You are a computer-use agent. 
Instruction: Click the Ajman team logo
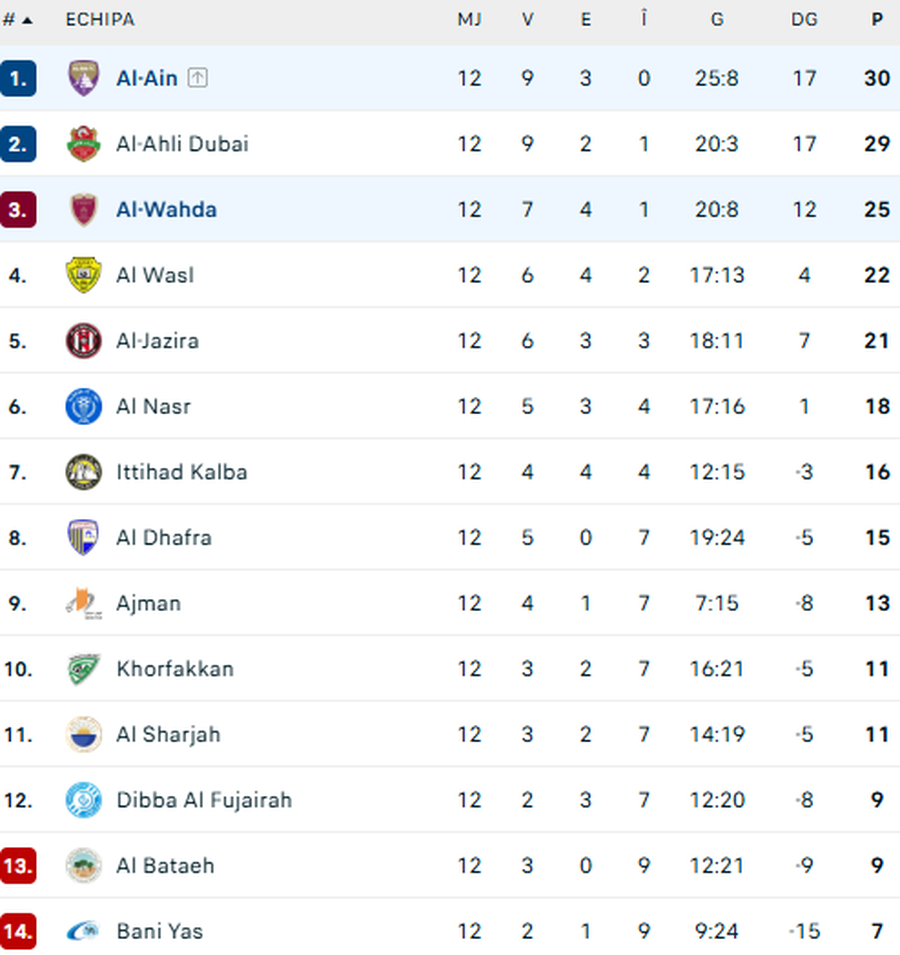(x=82, y=603)
